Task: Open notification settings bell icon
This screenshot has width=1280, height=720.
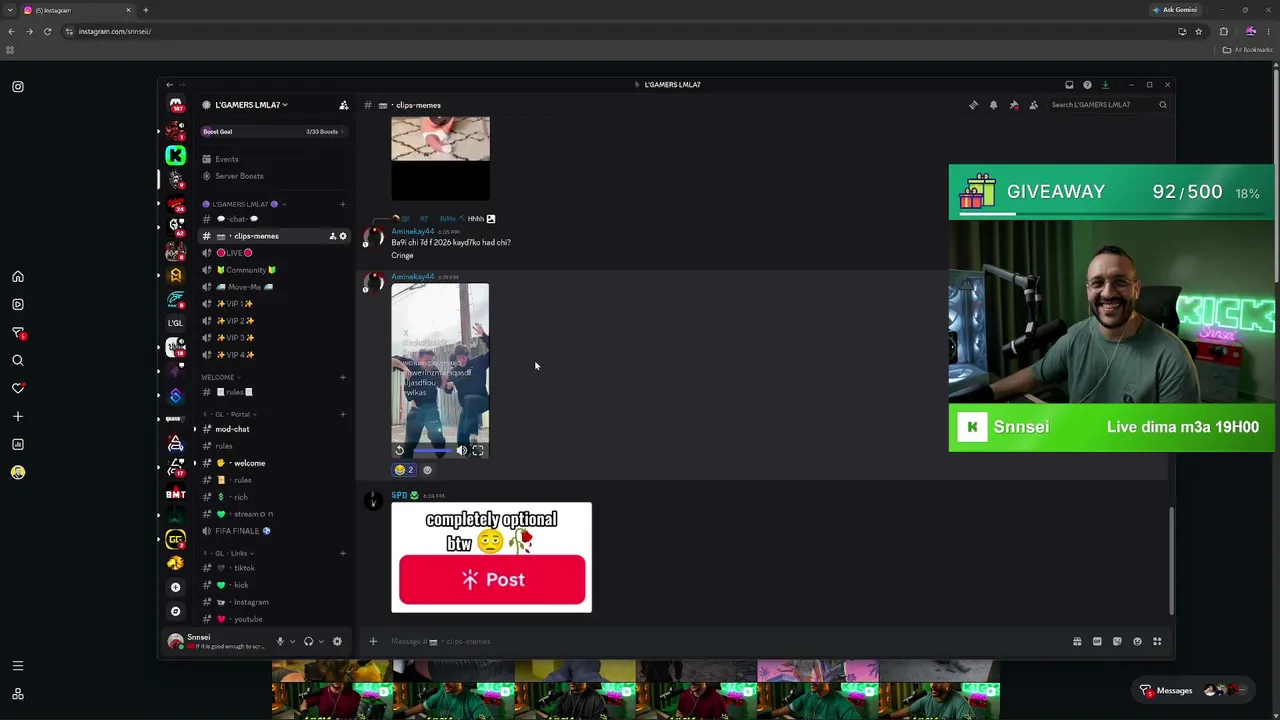Action: tap(993, 105)
